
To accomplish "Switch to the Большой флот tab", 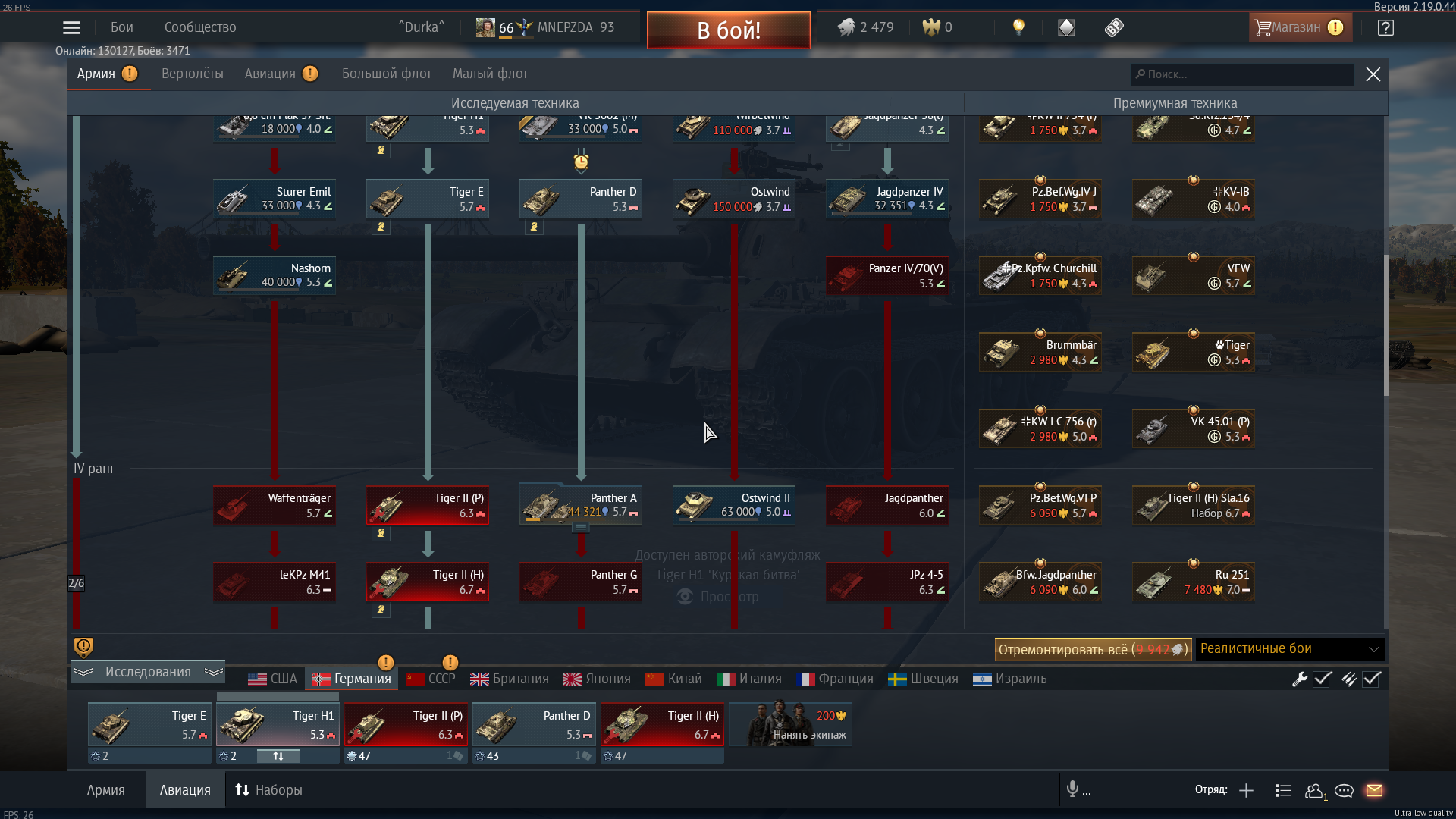I will pyautogui.click(x=387, y=74).
